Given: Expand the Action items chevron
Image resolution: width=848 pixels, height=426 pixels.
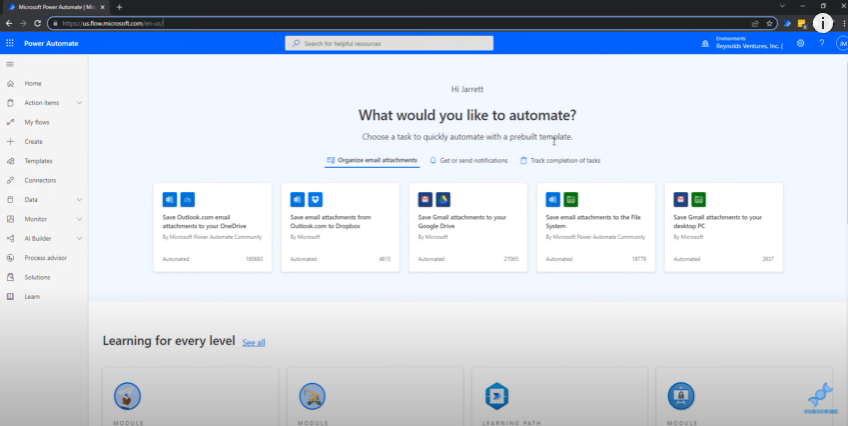Looking at the screenshot, I should coord(79,103).
